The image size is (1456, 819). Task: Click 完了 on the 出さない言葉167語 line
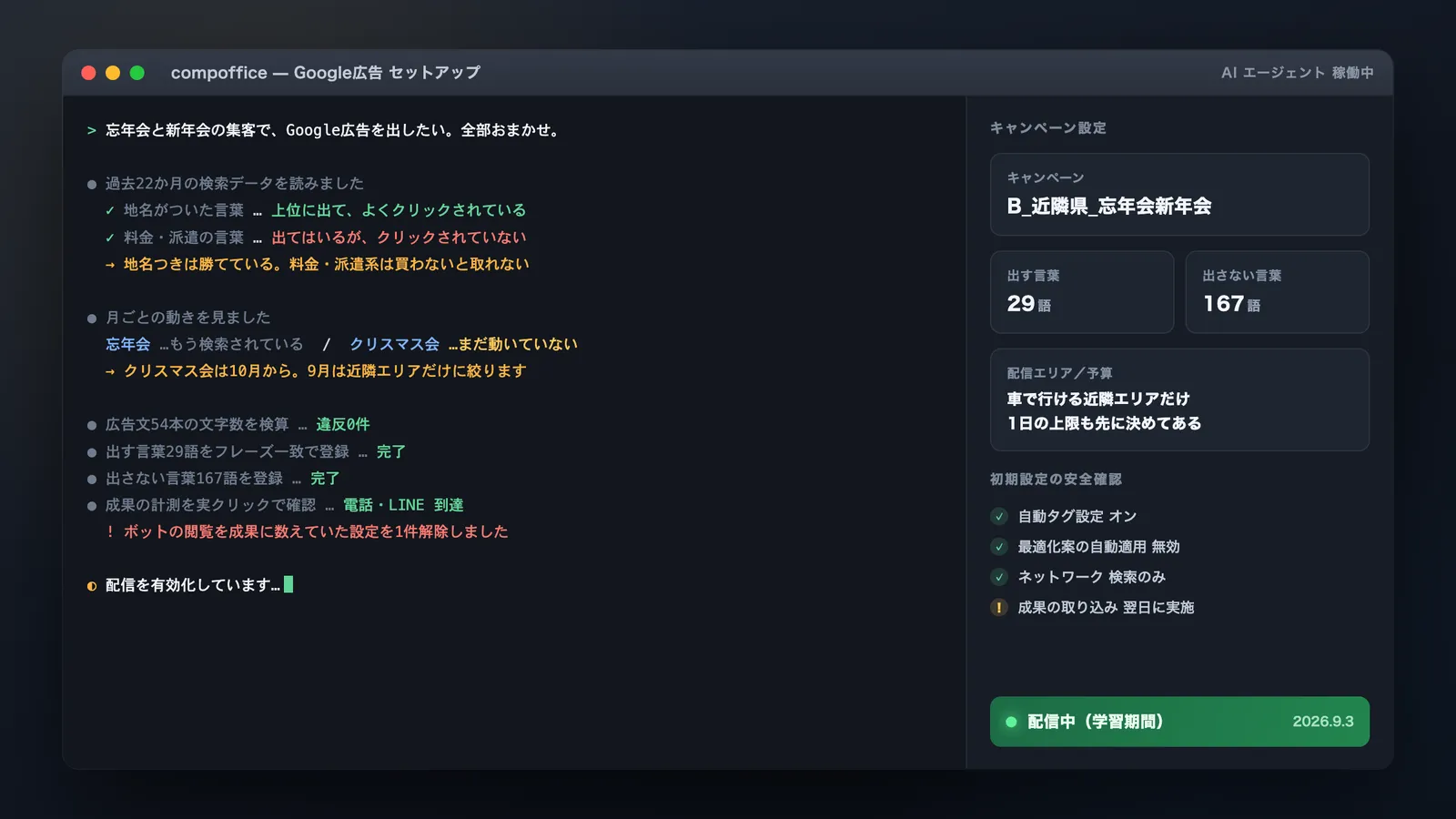[x=325, y=479]
